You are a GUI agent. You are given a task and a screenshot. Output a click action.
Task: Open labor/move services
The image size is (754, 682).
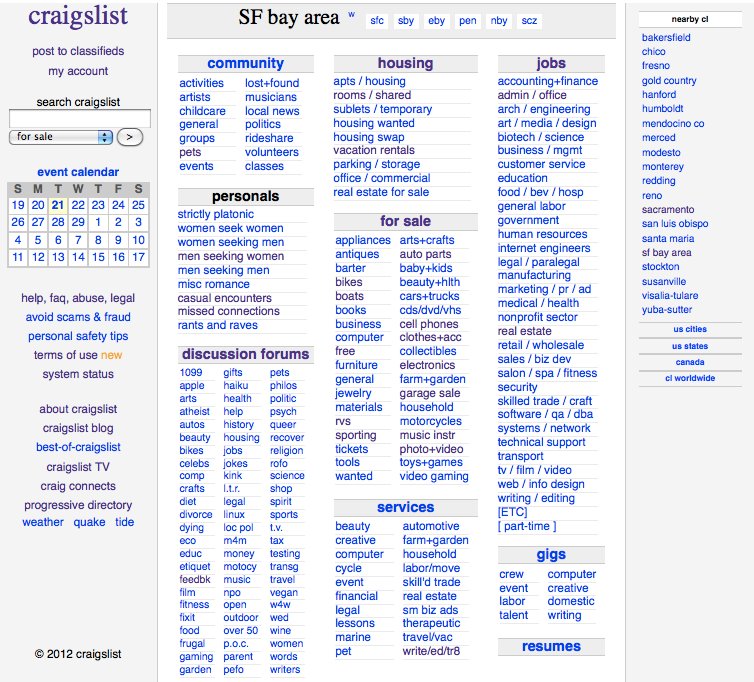(x=431, y=568)
